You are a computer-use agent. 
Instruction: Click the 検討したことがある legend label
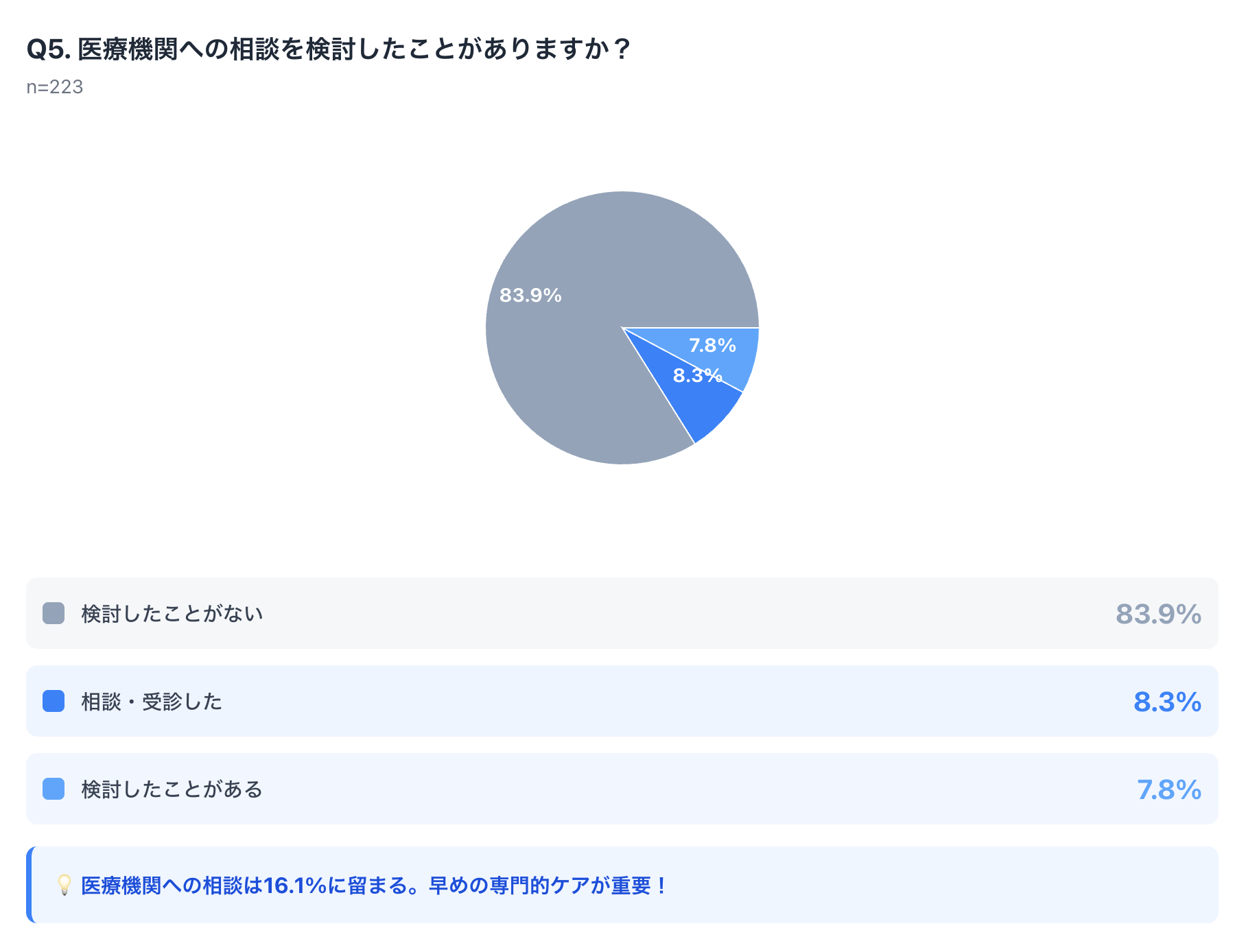pos(172,789)
